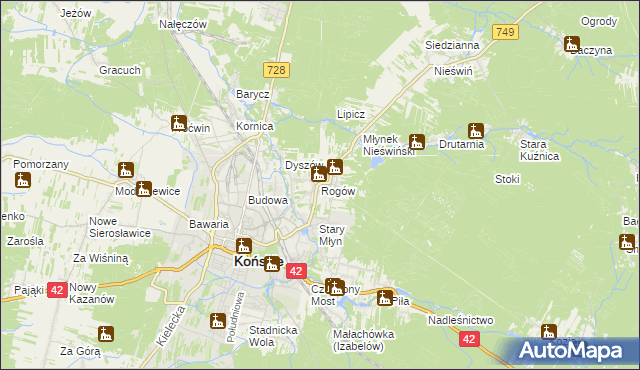The image size is (640, 370).
Task: Click the church icon right of Dyszów
Action: [334, 167]
